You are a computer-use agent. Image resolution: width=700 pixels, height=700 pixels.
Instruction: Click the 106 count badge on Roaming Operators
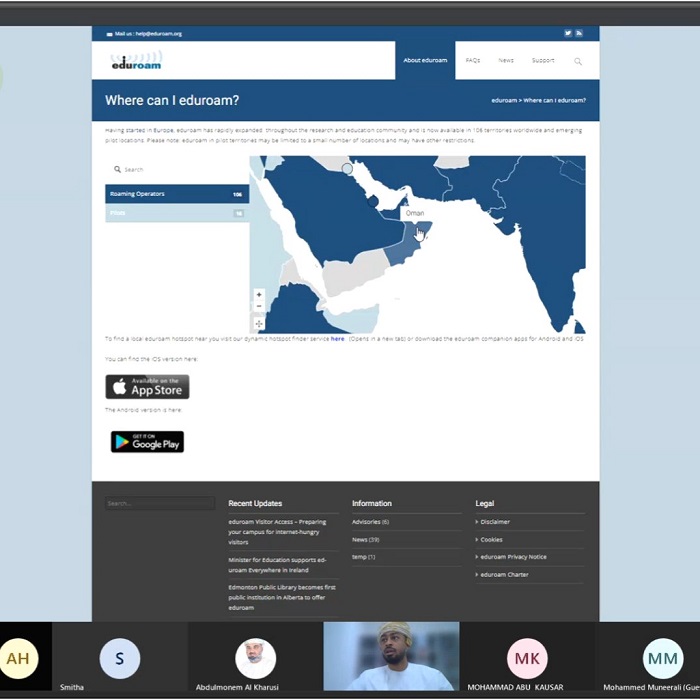pyautogui.click(x=237, y=195)
